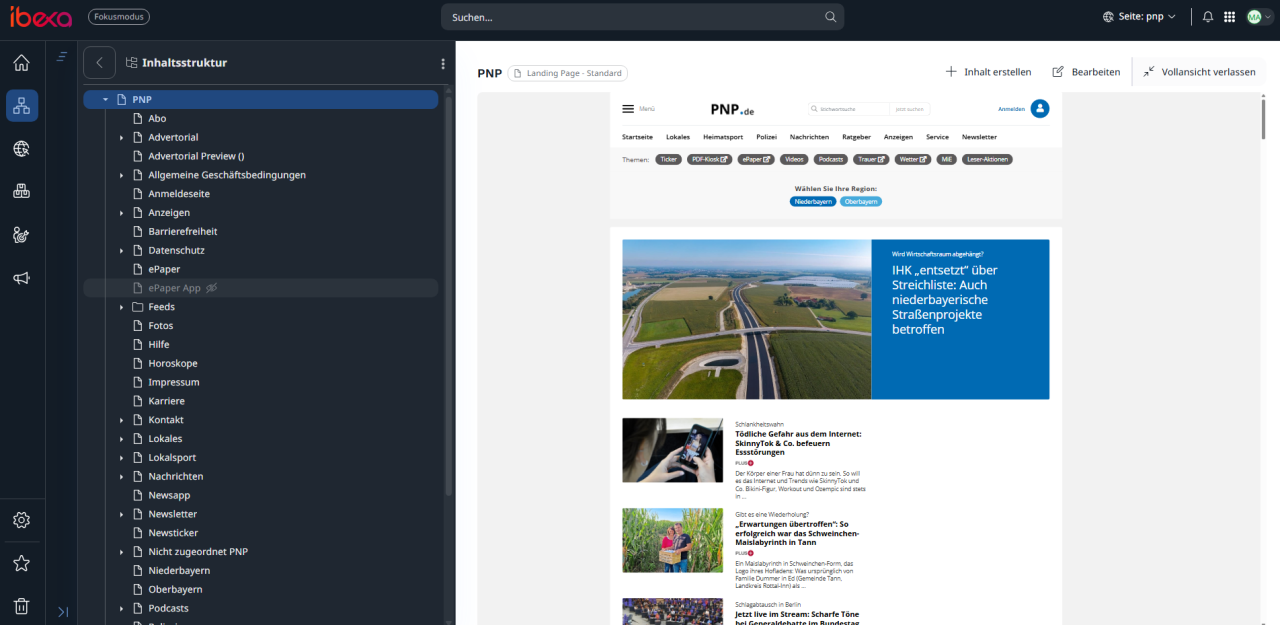Toggle the Fokusmodus switch
Screen dimensions: 1280x625
point(117,17)
